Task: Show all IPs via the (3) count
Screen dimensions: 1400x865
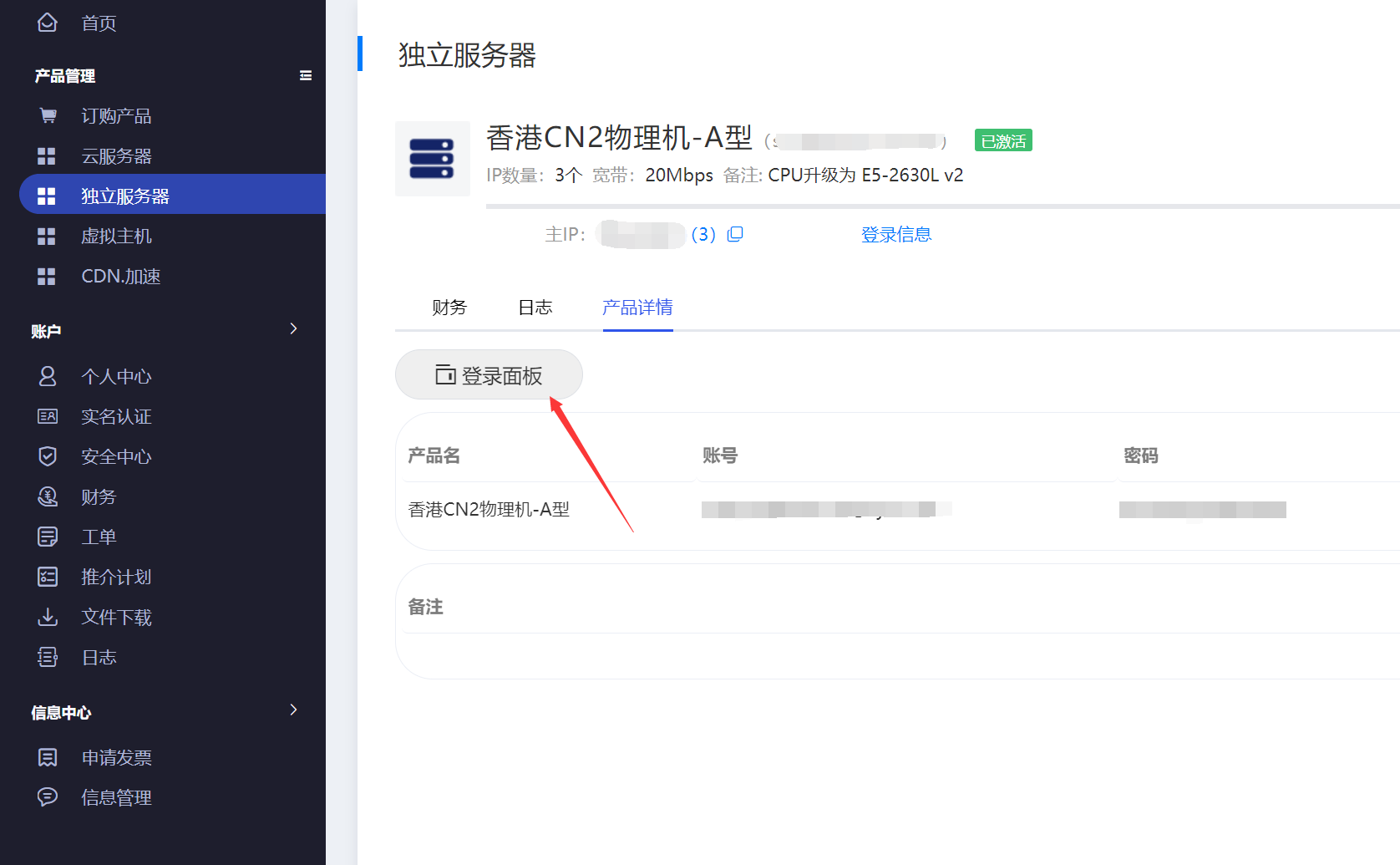Action: tap(703, 235)
